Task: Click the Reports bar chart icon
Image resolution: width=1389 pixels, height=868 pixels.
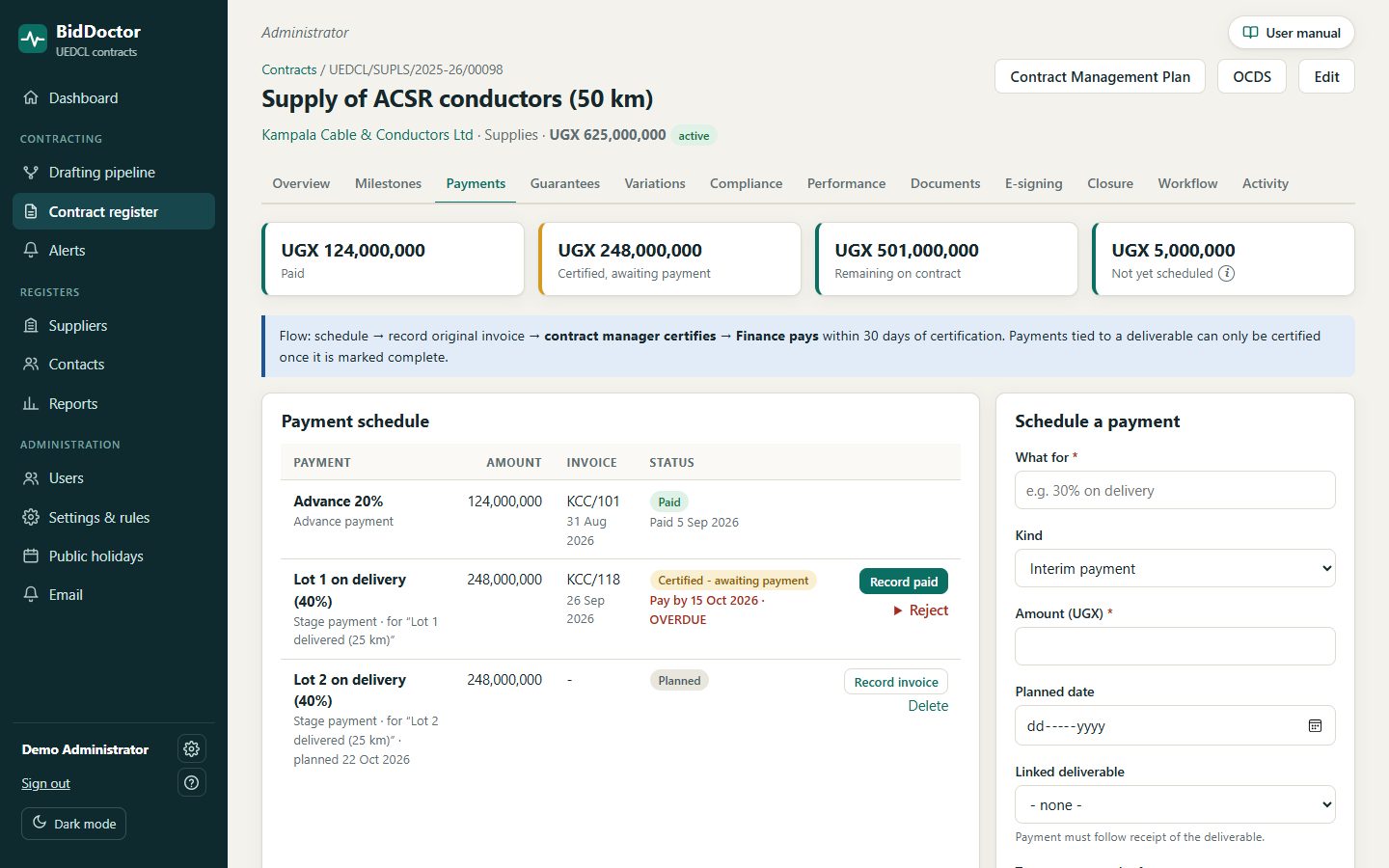Action: click(31, 403)
